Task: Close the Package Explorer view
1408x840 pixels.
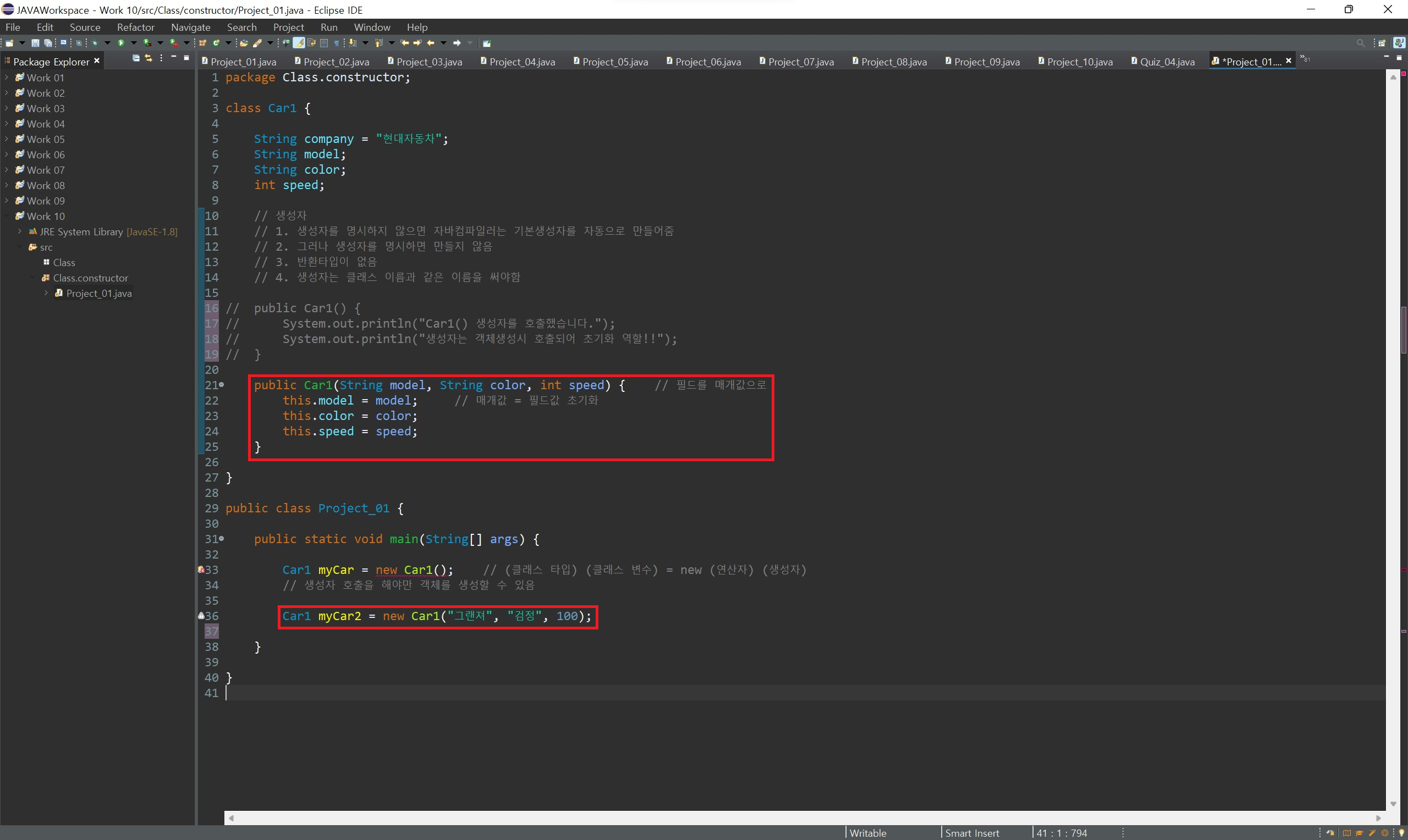Action: coord(97,61)
